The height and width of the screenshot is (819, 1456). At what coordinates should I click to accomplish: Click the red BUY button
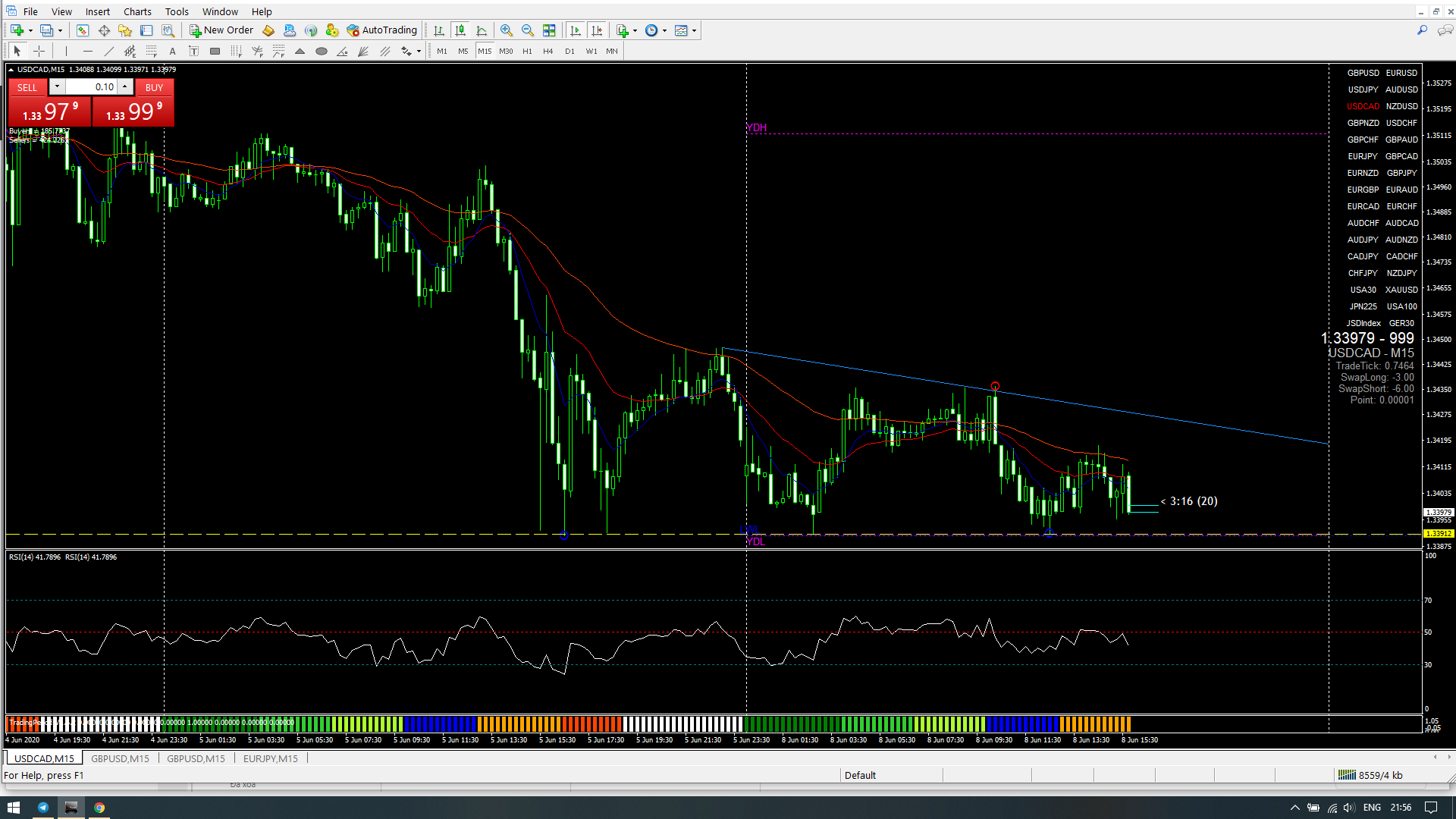click(154, 87)
